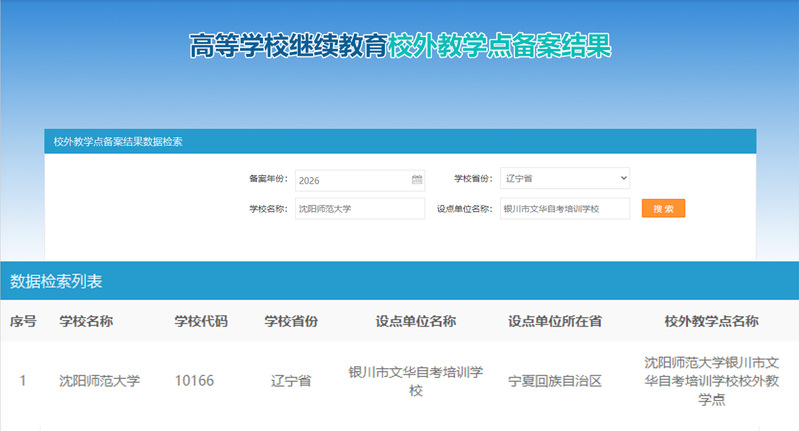Click the orange 搜索 button

(663, 208)
